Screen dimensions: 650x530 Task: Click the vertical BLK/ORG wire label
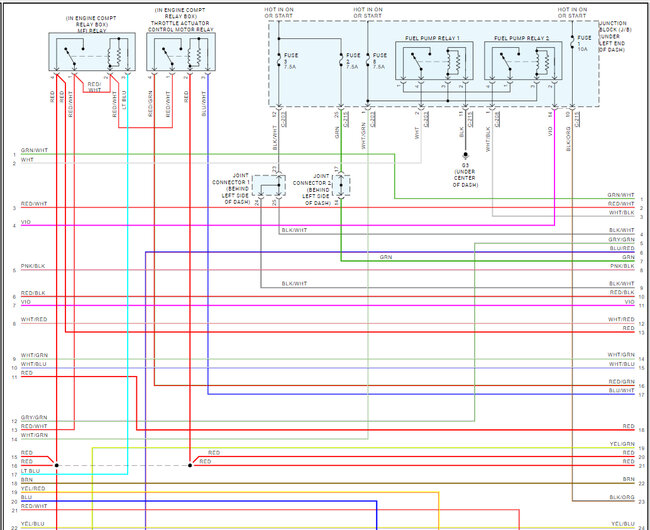pos(568,139)
